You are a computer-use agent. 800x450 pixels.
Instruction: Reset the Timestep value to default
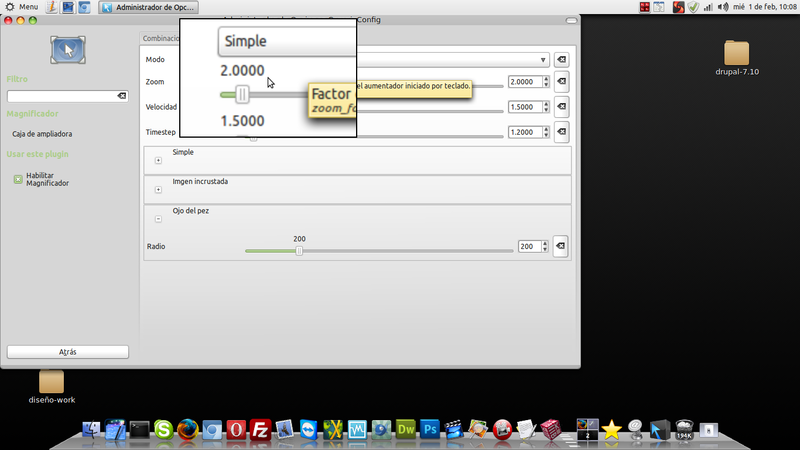561,131
